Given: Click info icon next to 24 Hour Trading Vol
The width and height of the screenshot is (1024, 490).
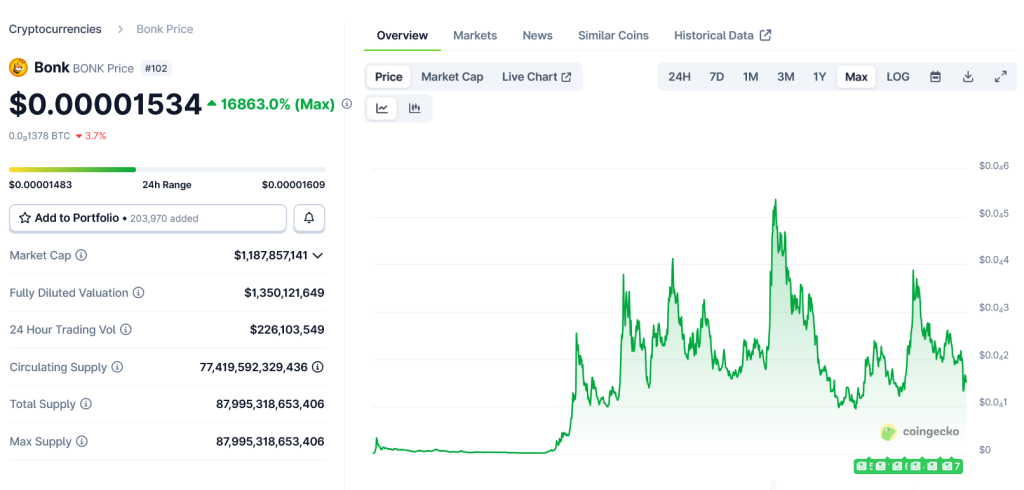Looking at the screenshot, I should pos(125,330).
